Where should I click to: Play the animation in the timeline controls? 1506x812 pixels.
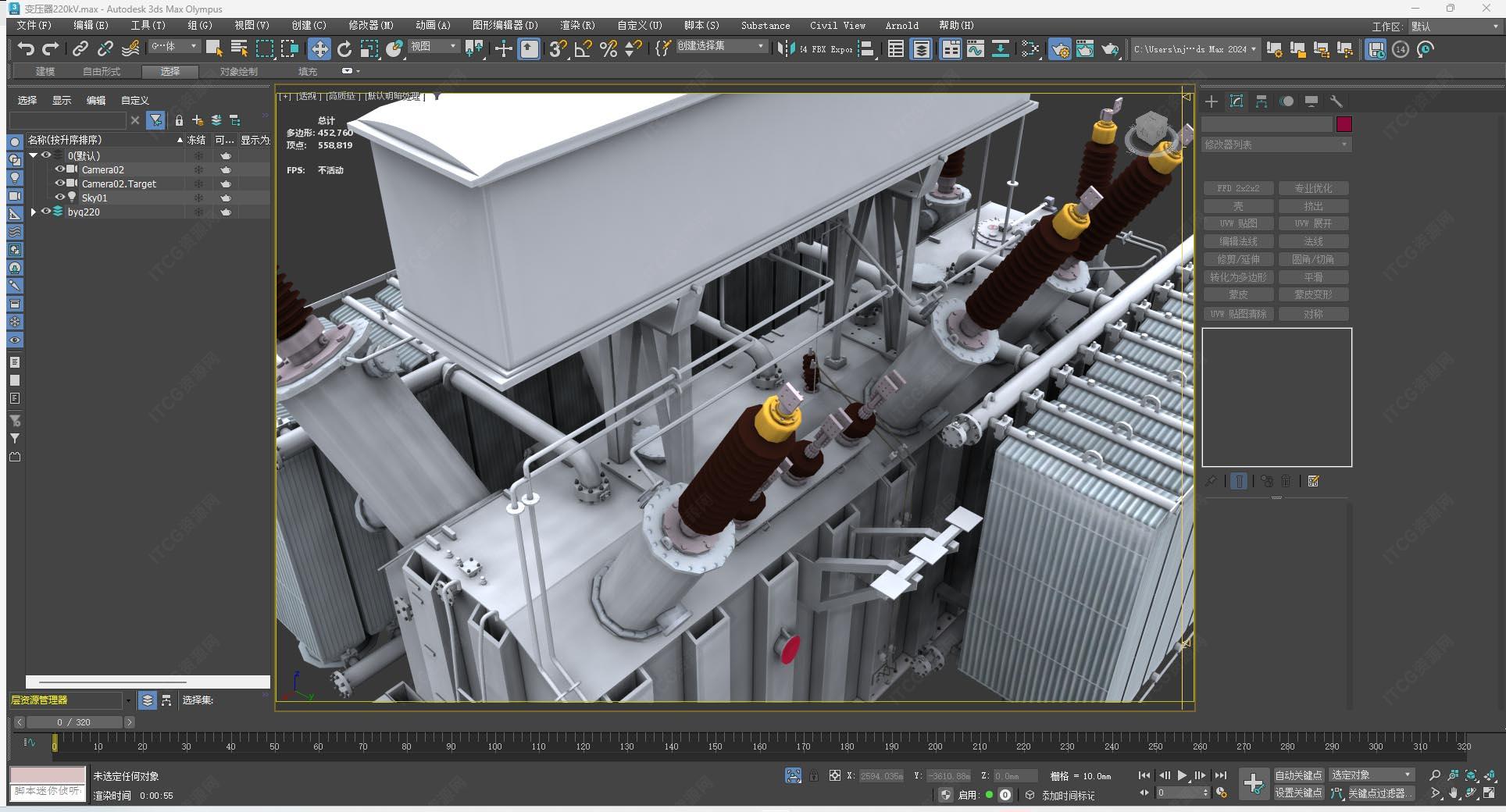click(x=1182, y=775)
